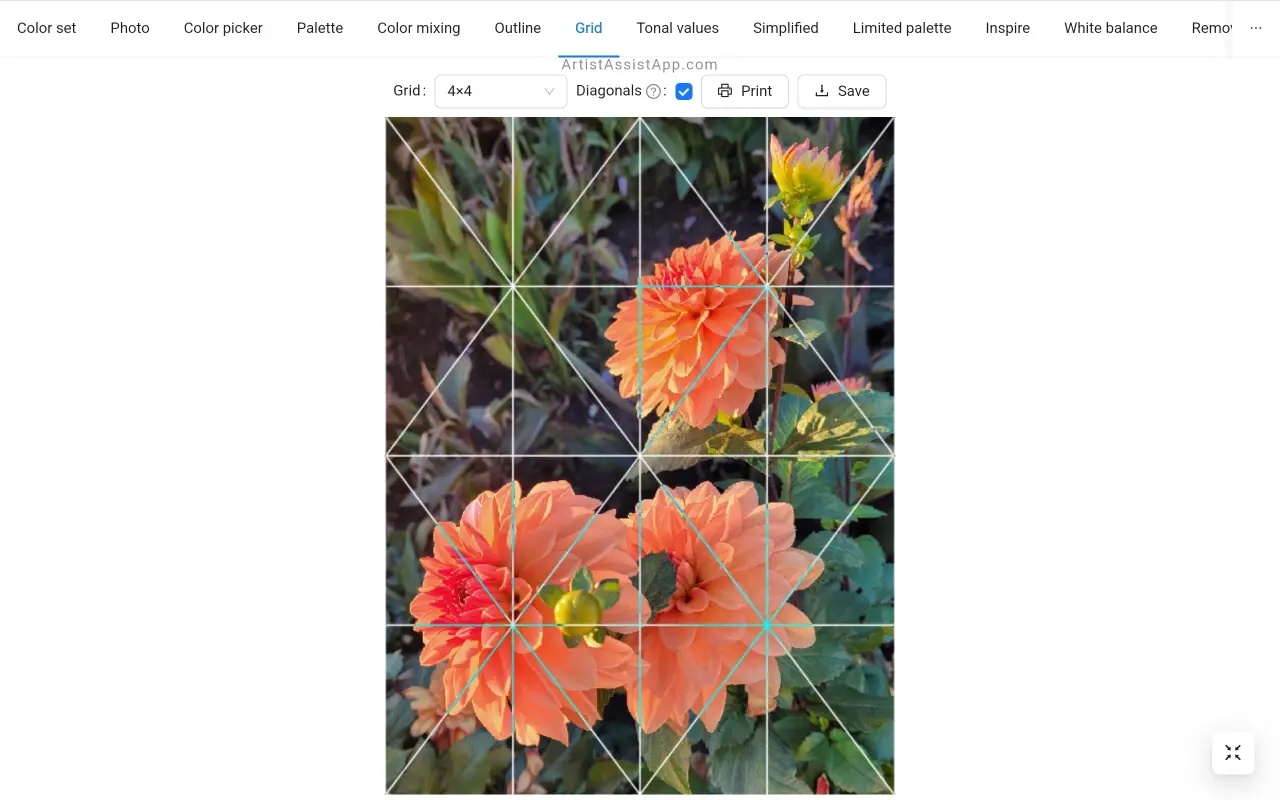The height and width of the screenshot is (800, 1280).
Task: Select the Grid tab
Action: (x=589, y=28)
